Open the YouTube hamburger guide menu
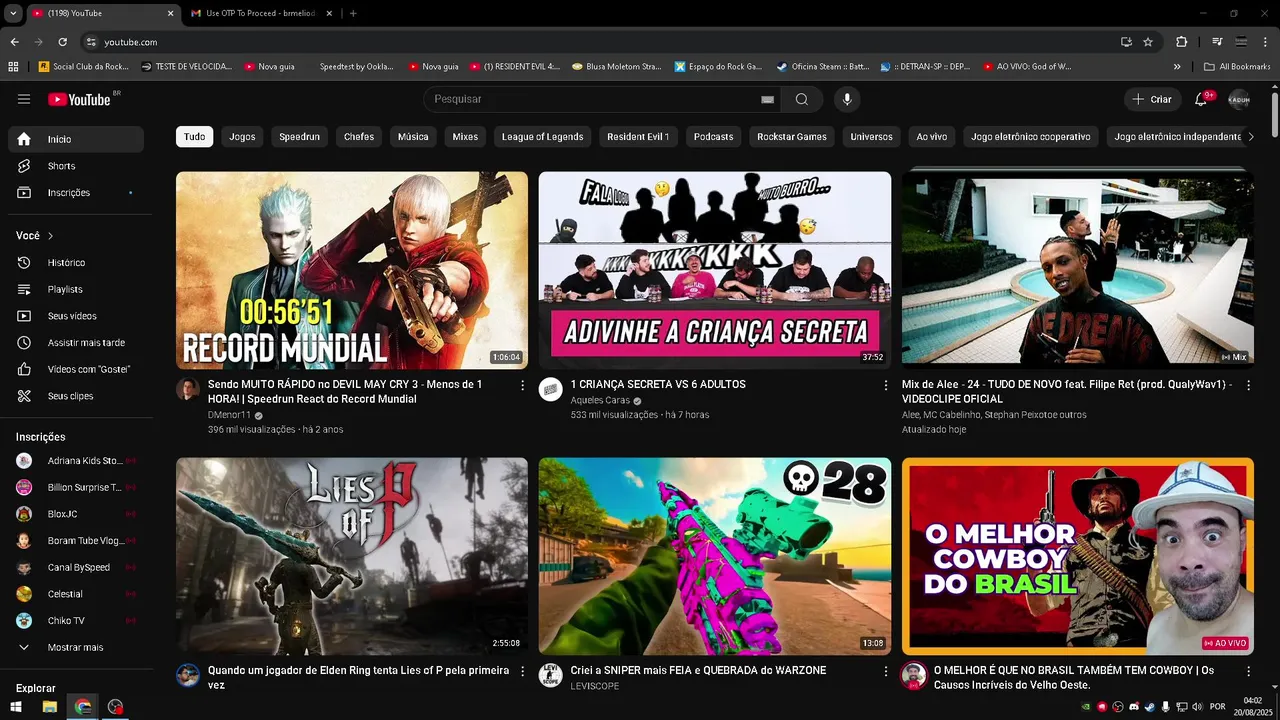The height and width of the screenshot is (720, 1280). [x=24, y=99]
